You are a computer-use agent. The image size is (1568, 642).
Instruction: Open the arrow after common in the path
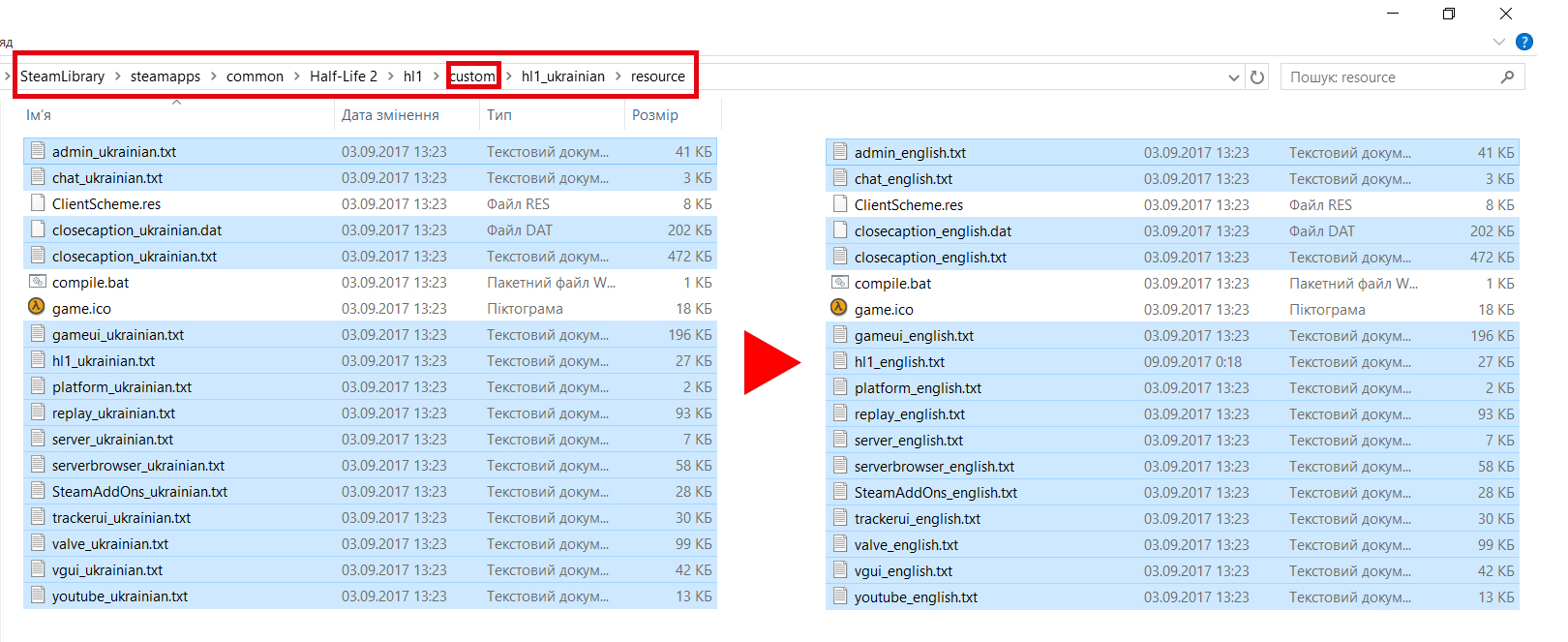297,76
